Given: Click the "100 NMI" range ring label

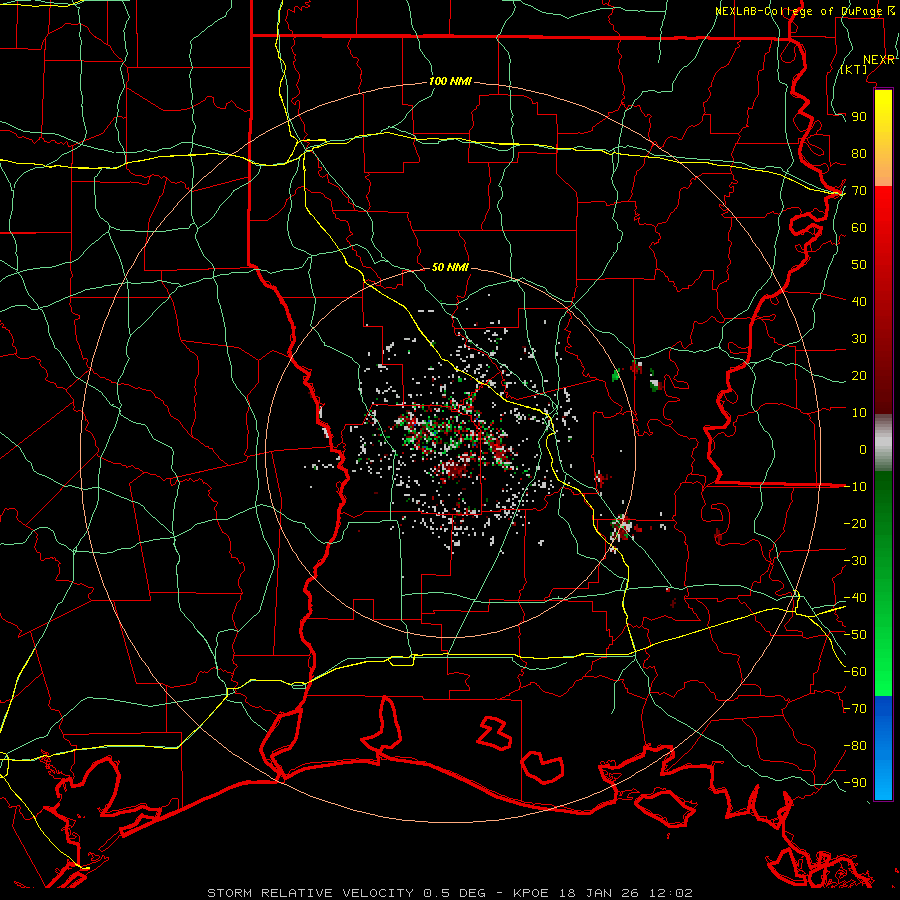Looking at the screenshot, I should click(450, 81).
